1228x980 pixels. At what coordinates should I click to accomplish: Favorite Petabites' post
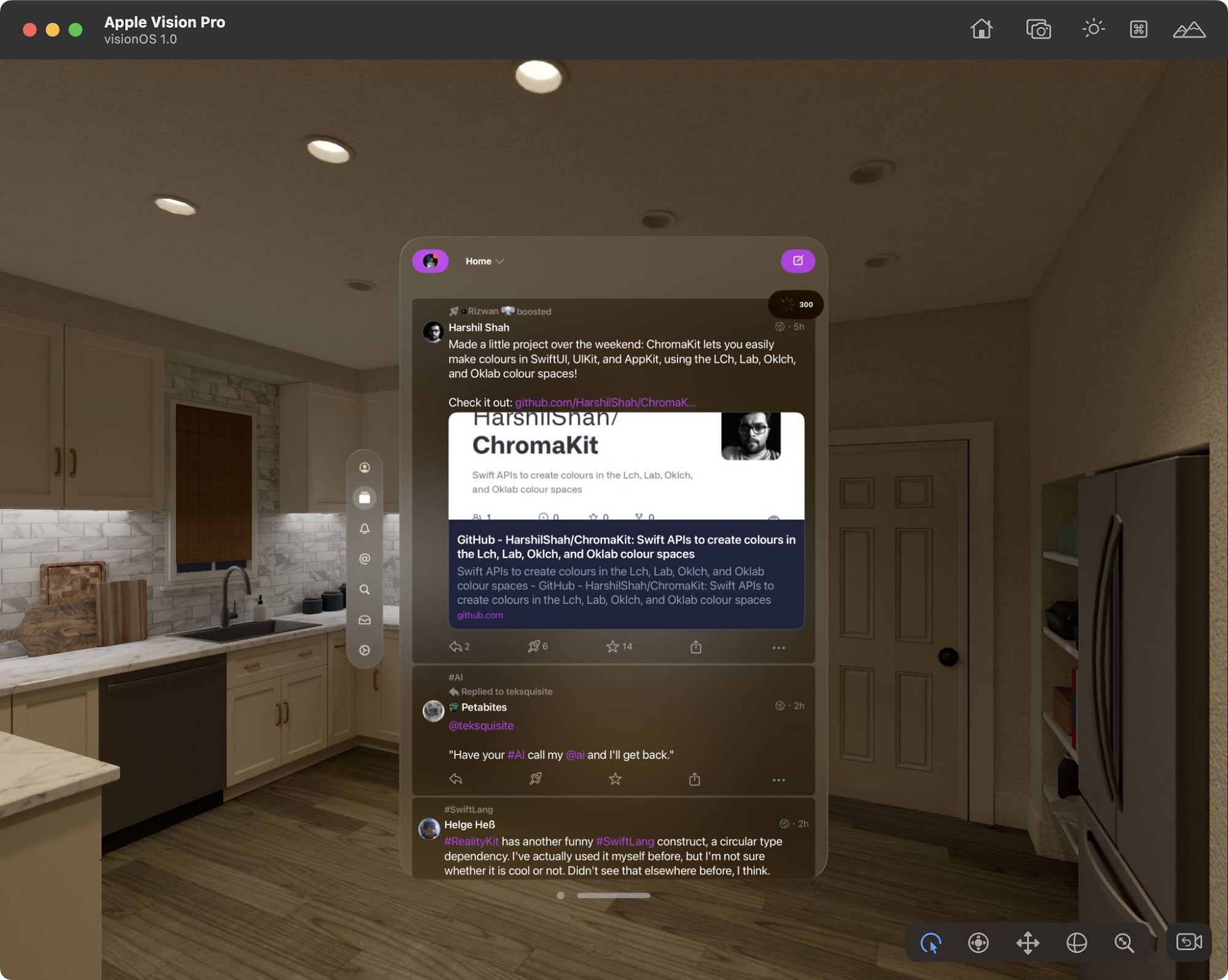click(x=615, y=779)
